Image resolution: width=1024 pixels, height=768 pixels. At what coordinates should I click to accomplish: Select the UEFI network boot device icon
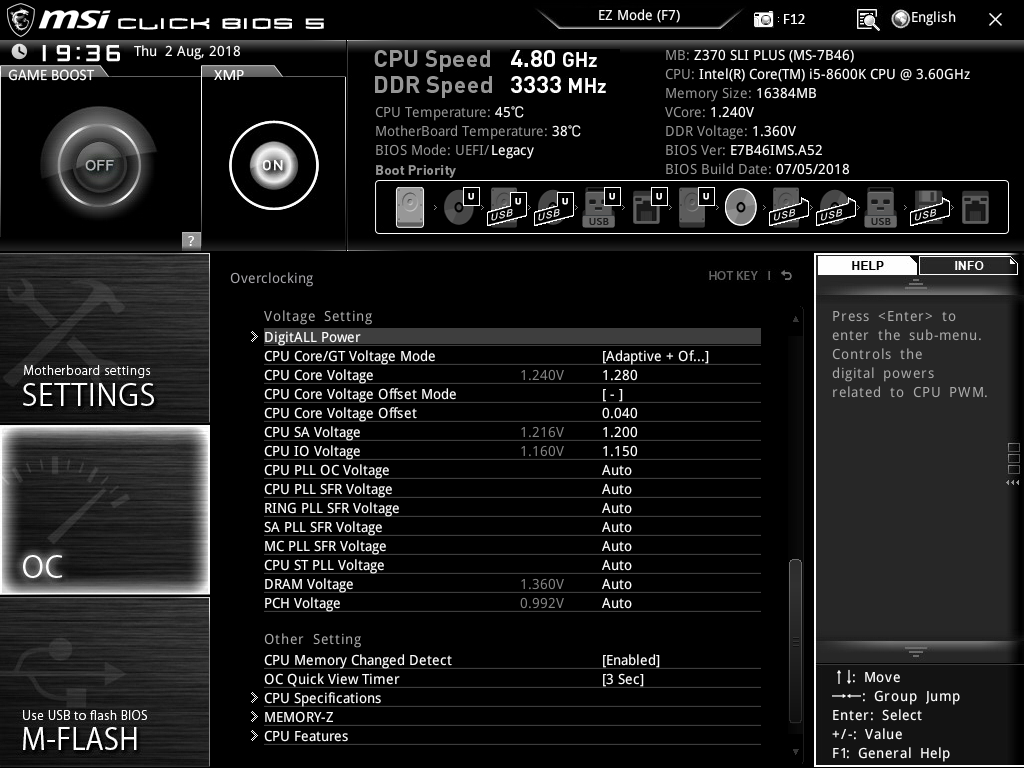649,208
